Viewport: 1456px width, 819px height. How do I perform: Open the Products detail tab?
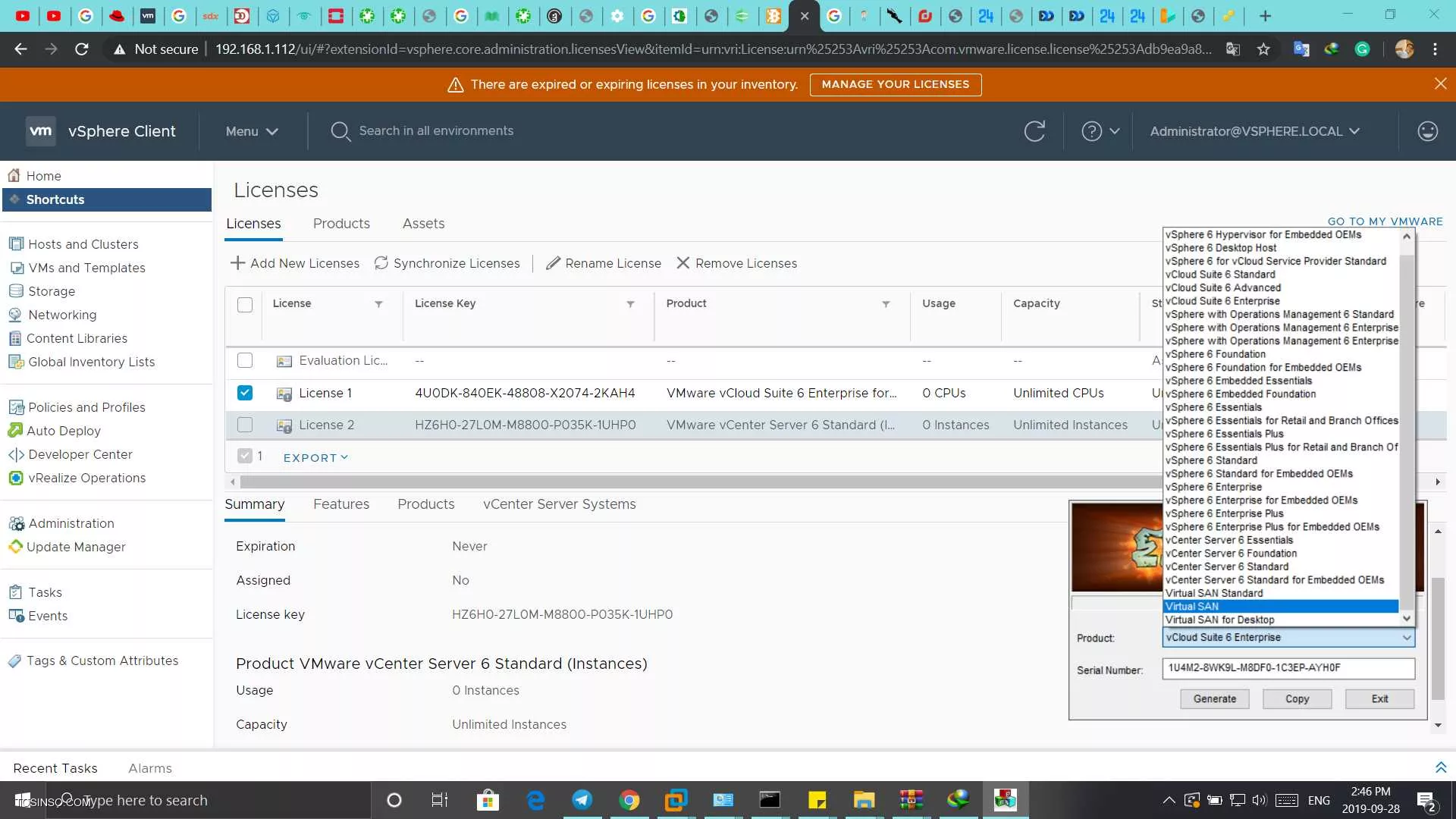(x=426, y=504)
